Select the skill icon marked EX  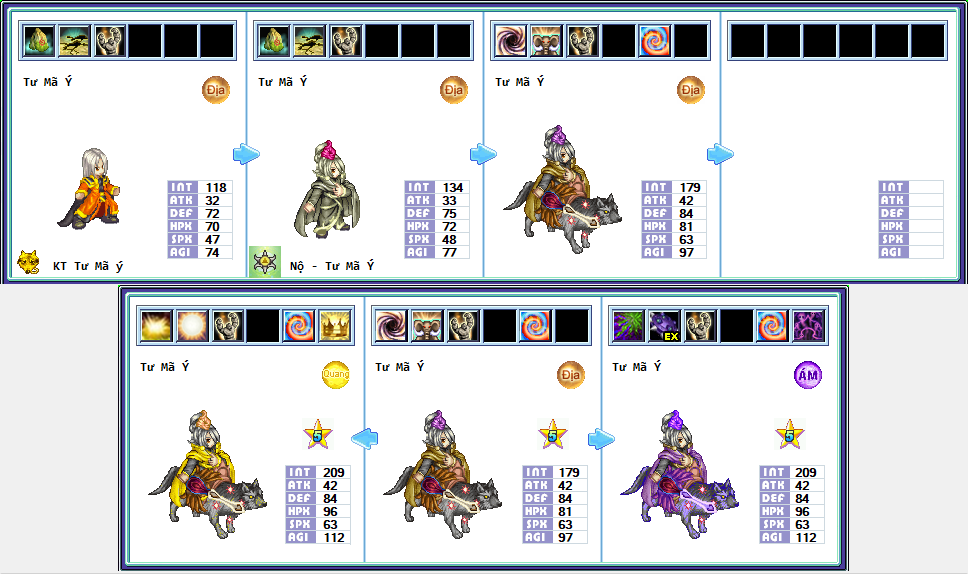tap(664, 326)
